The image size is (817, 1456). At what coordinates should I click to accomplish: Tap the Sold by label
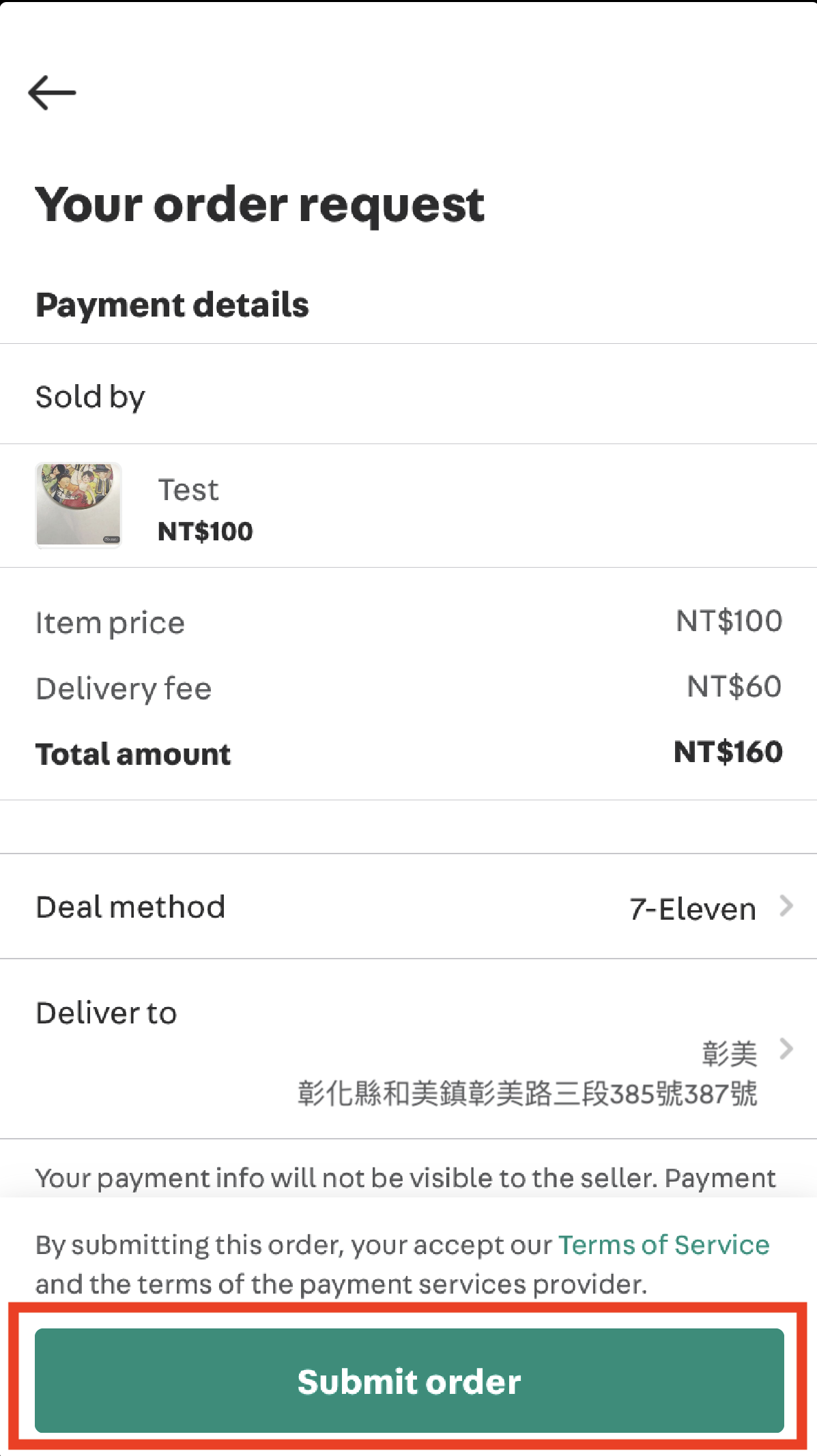(90, 397)
